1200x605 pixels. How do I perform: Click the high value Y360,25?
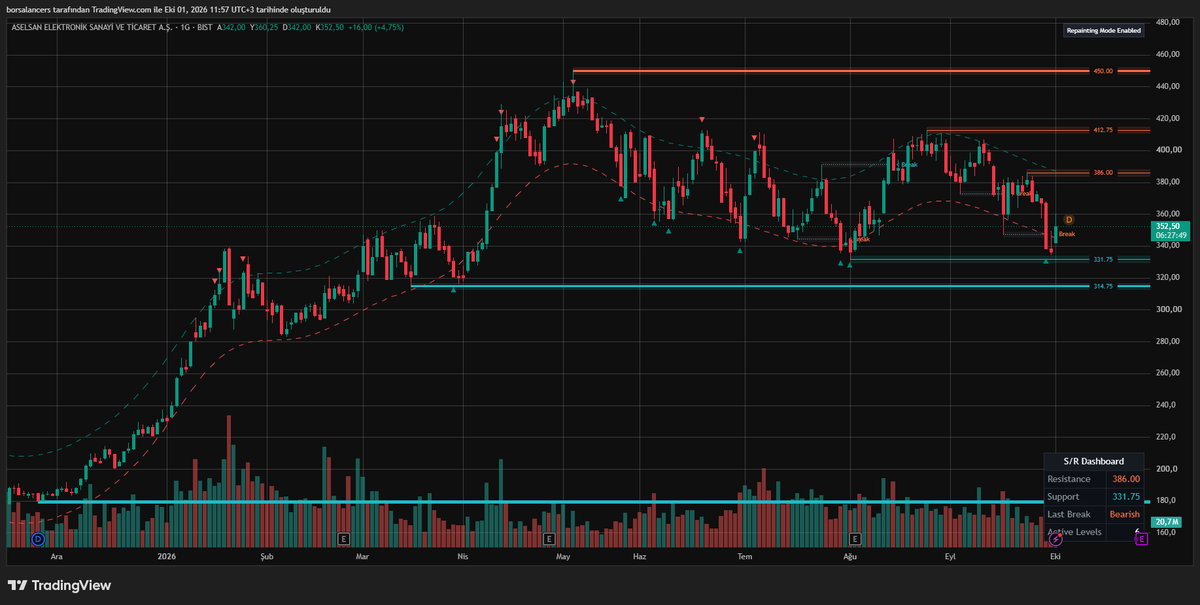tap(265, 27)
